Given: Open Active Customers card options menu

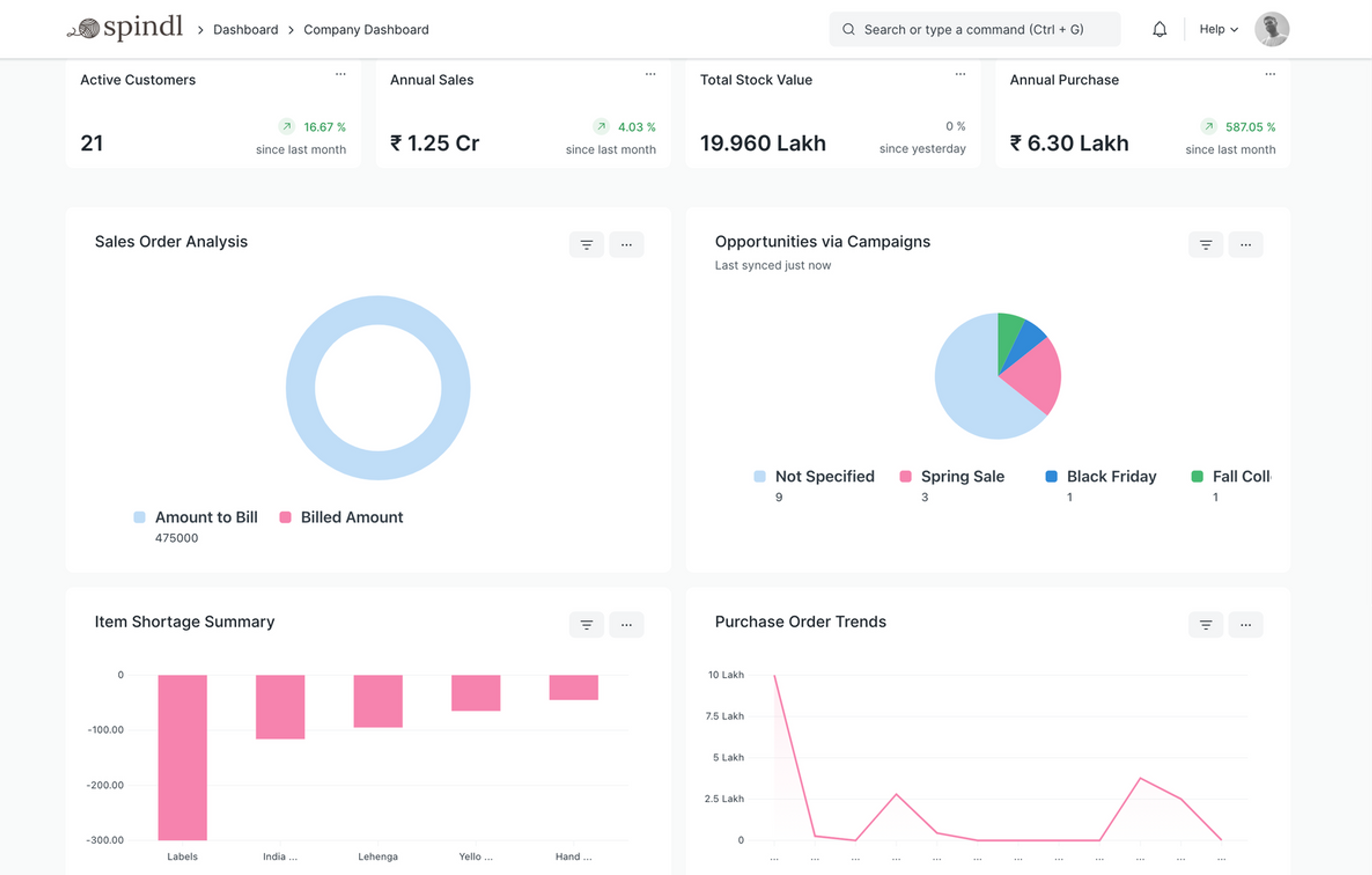Looking at the screenshot, I should (340, 74).
